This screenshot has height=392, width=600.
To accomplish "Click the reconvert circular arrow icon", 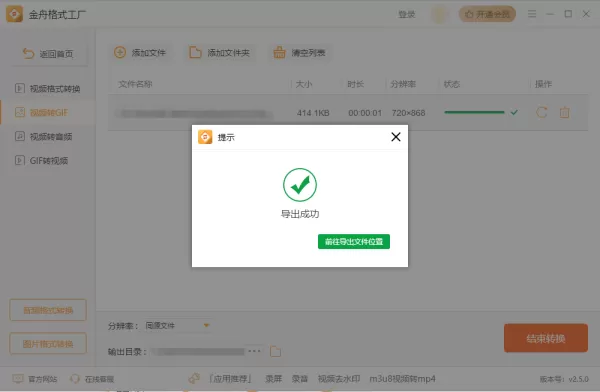I will 541,112.
